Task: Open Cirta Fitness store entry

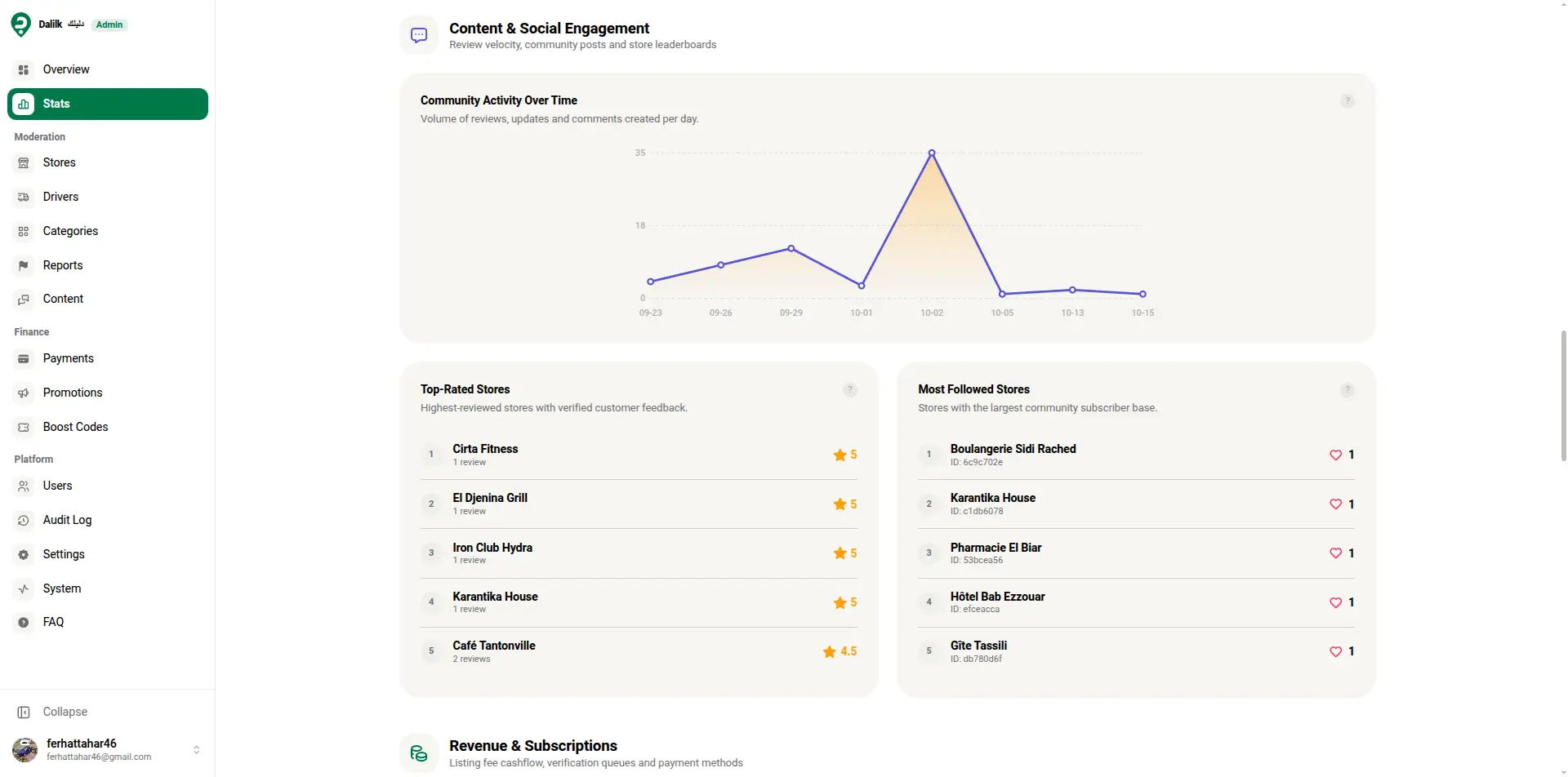Action: click(x=639, y=455)
